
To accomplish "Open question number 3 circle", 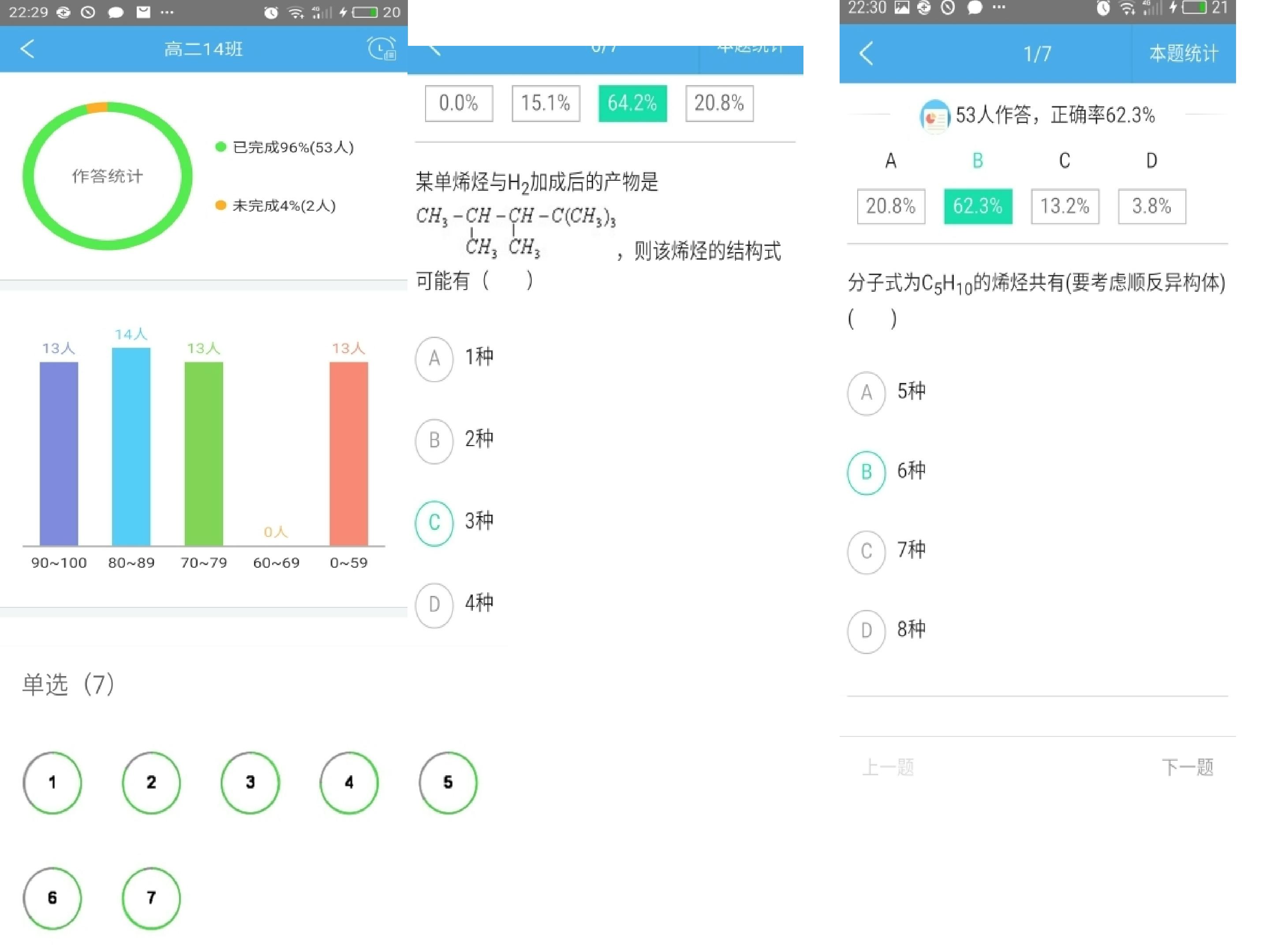I will point(250,783).
